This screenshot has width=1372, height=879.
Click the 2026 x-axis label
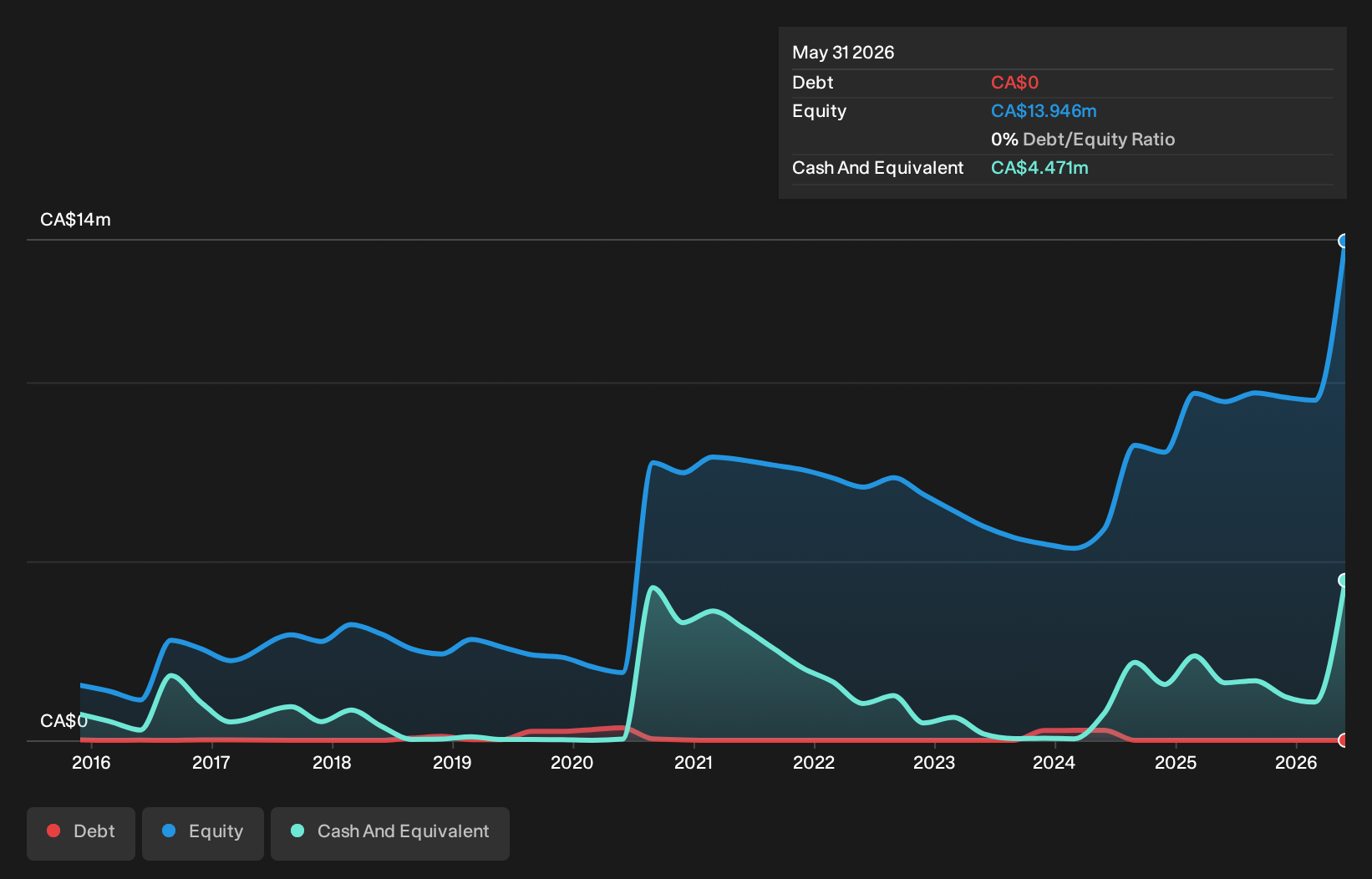pyautogui.click(x=1296, y=763)
